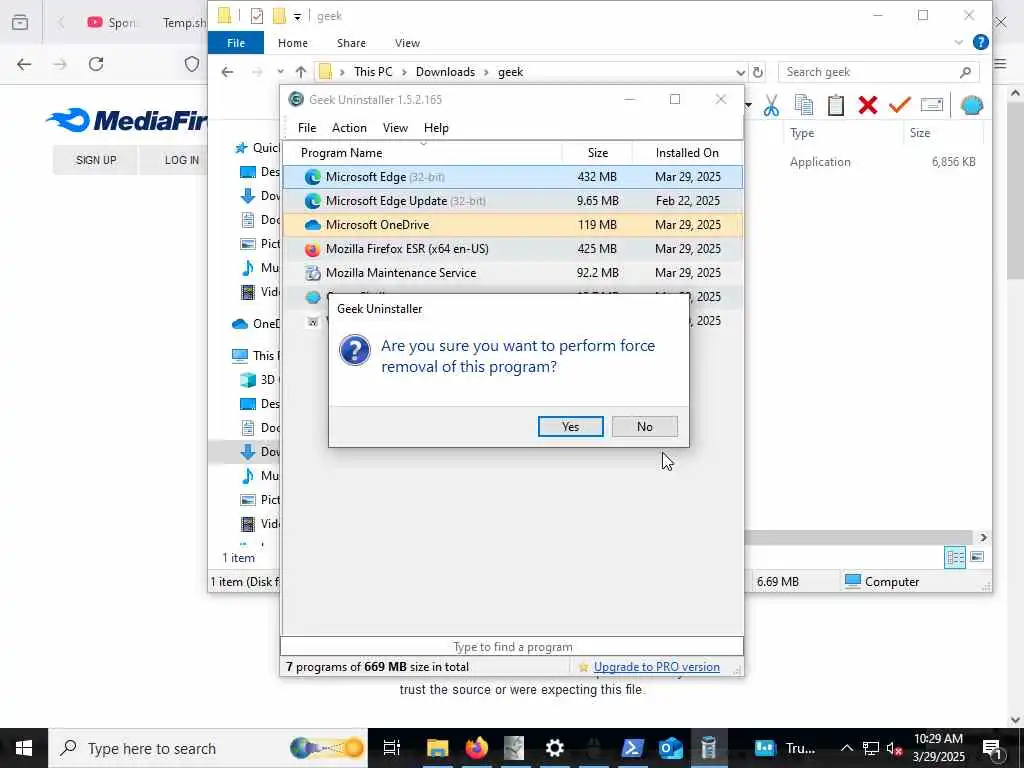
Task: Open Firefox from the taskbar
Action: (x=476, y=748)
